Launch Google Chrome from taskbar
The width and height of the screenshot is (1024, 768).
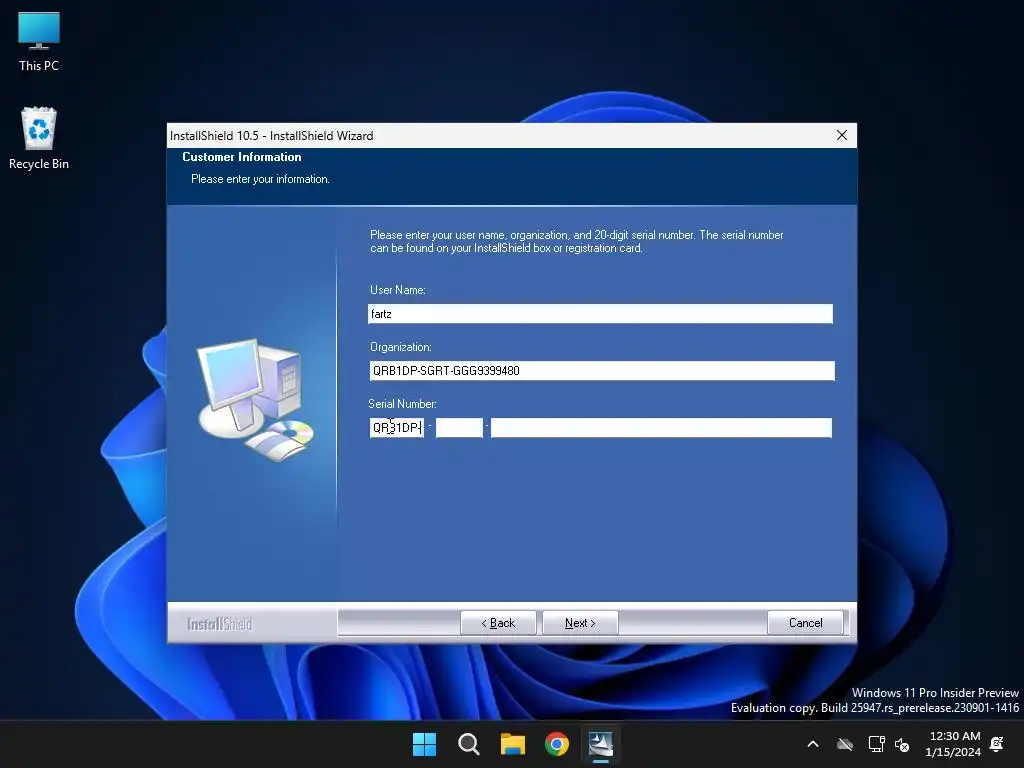click(557, 744)
